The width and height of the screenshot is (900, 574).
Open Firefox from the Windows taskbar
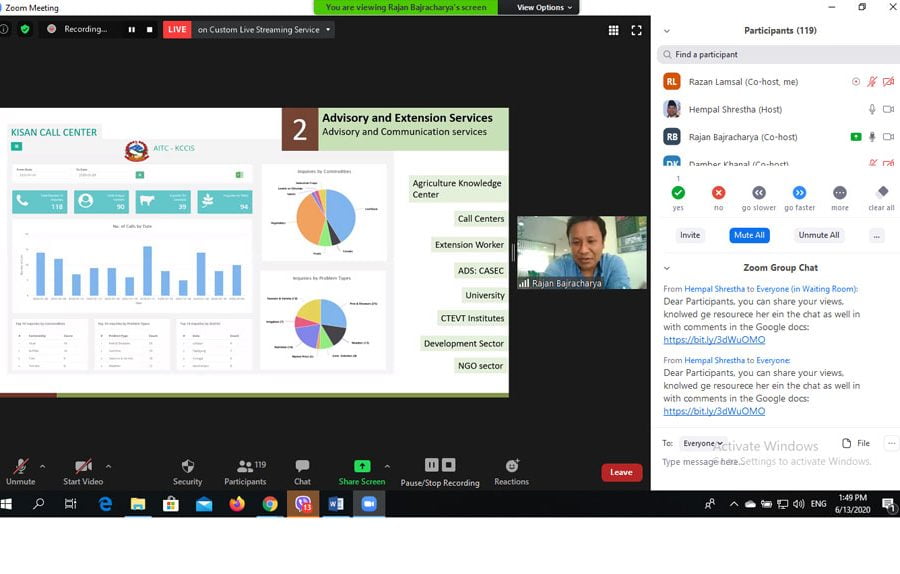pyautogui.click(x=237, y=504)
